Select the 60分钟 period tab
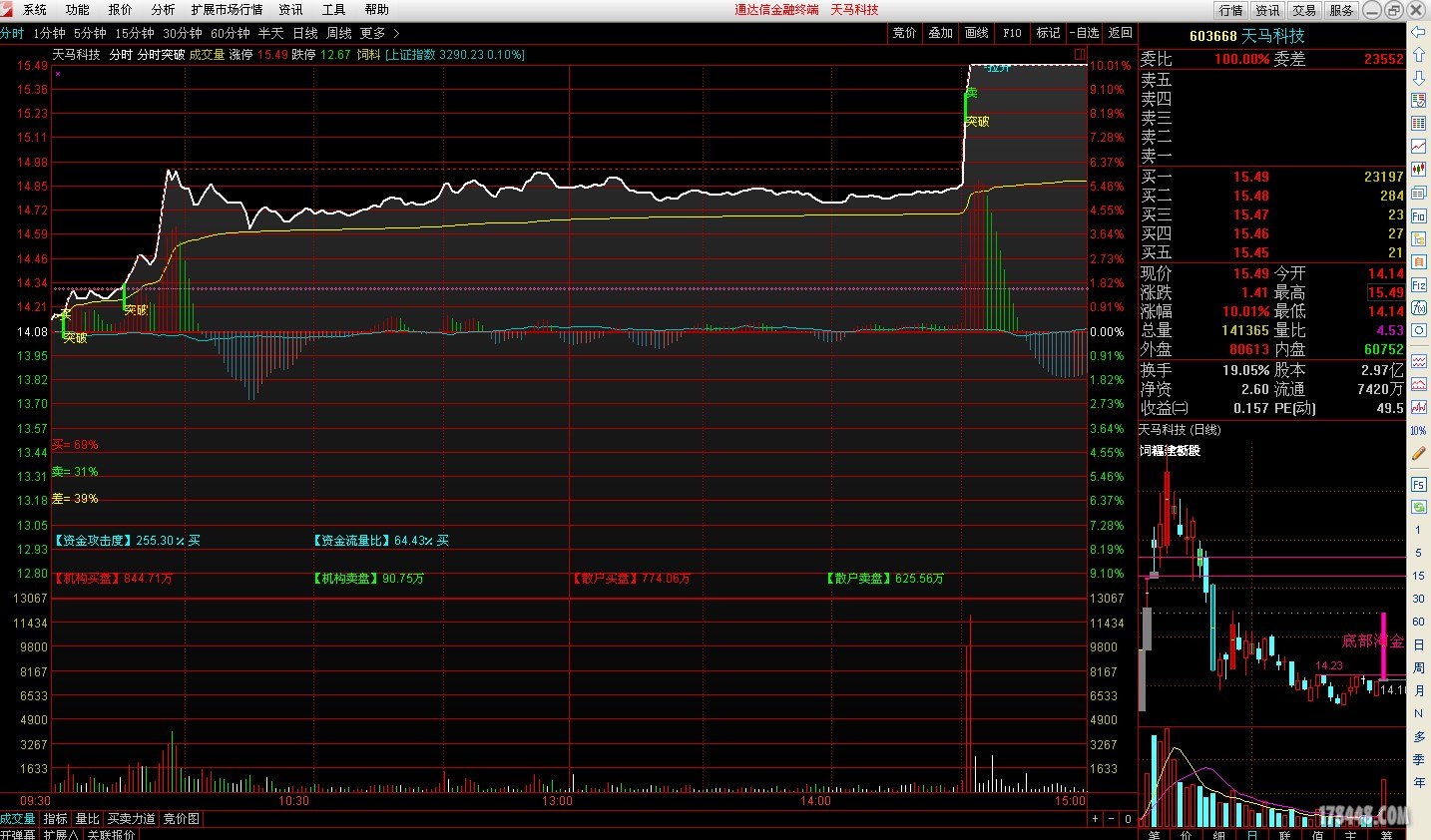 pos(231,33)
